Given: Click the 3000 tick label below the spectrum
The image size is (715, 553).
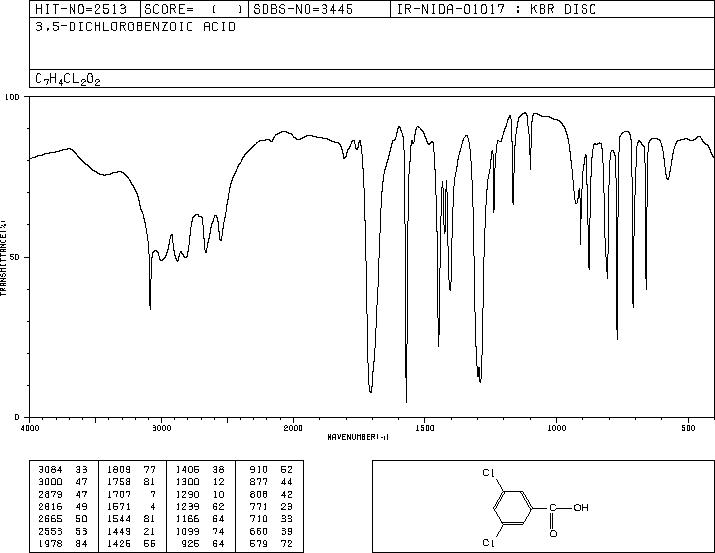Looking at the screenshot, I should point(162,428).
